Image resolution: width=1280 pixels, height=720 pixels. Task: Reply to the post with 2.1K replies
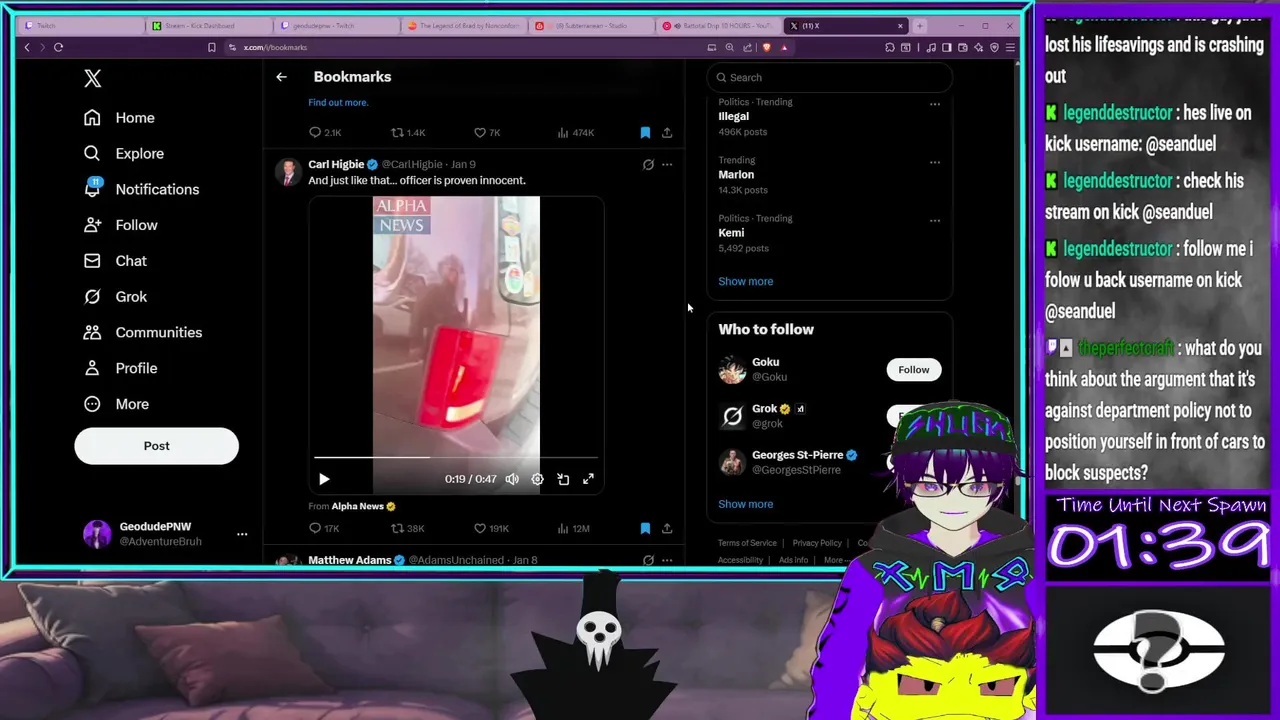click(x=325, y=133)
